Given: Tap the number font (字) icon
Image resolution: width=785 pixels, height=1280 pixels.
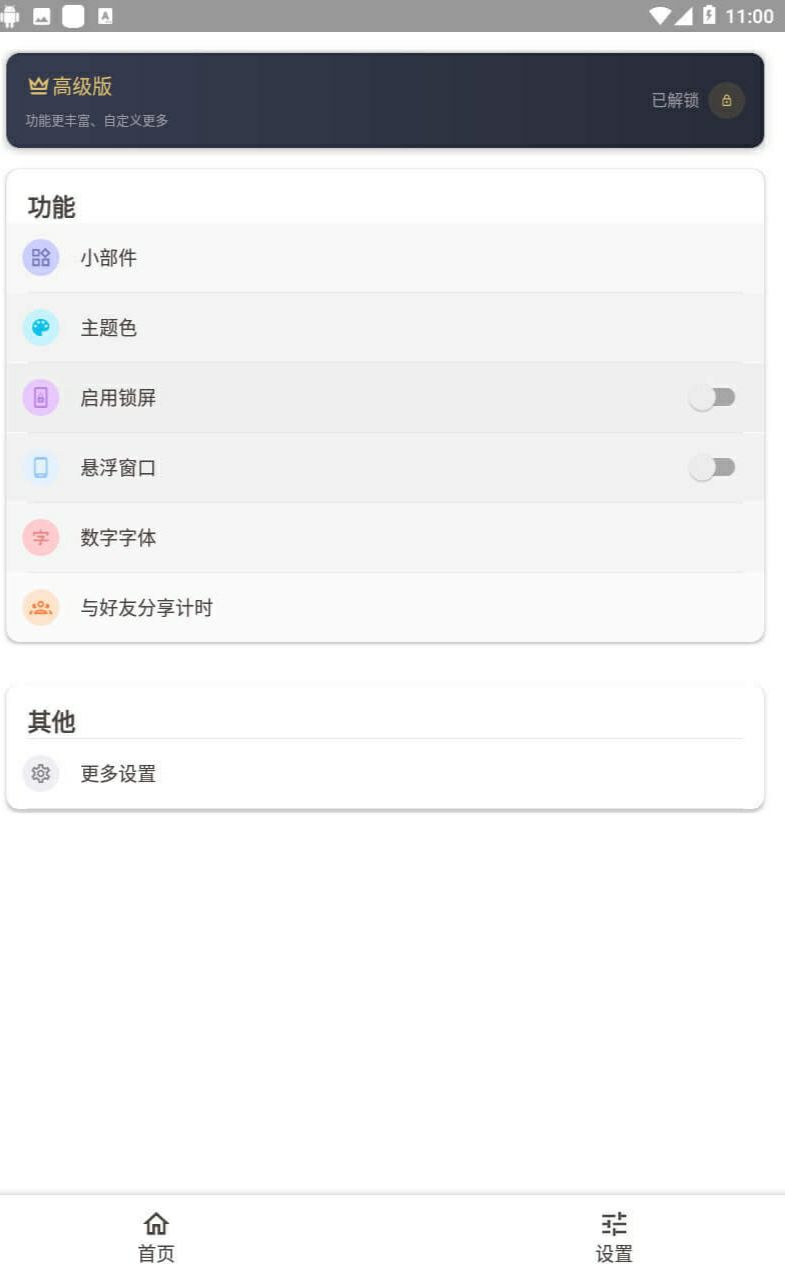Looking at the screenshot, I should point(41,538).
